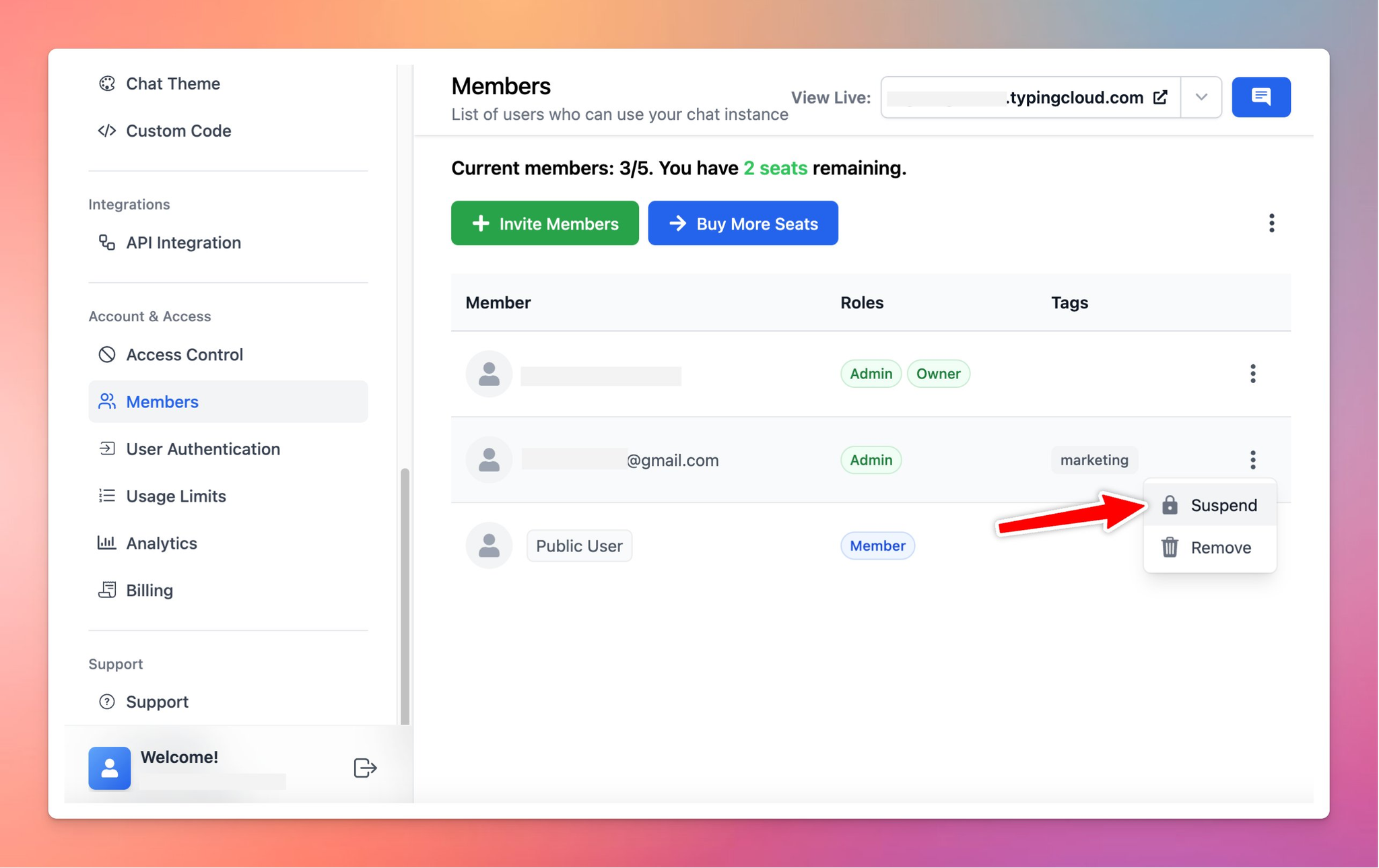Open the members list overflow menu near Buy More Seats

point(1271,223)
